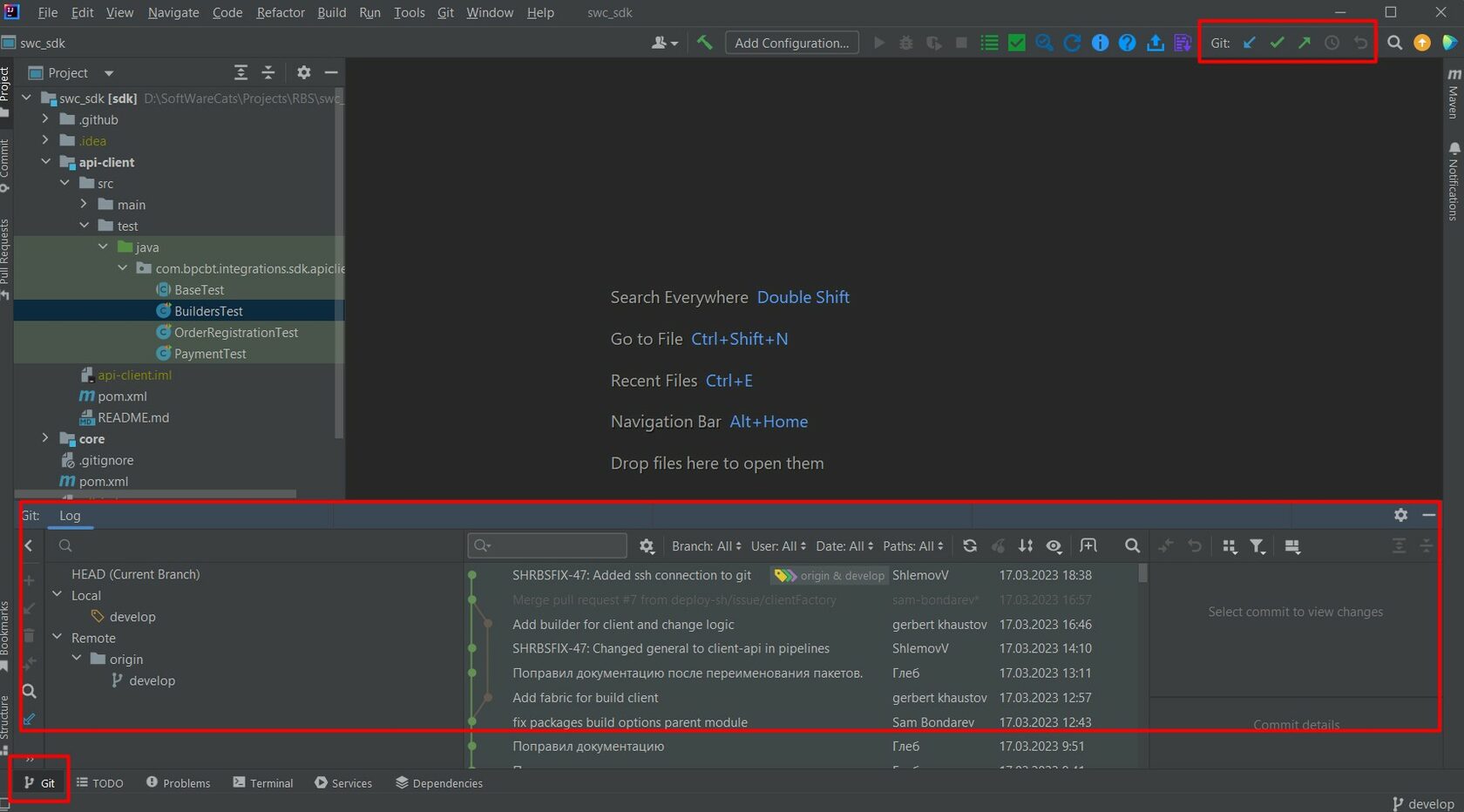Open the Dependencies tool window tab
This screenshot has height=812, width=1464.
pos(439,783)
